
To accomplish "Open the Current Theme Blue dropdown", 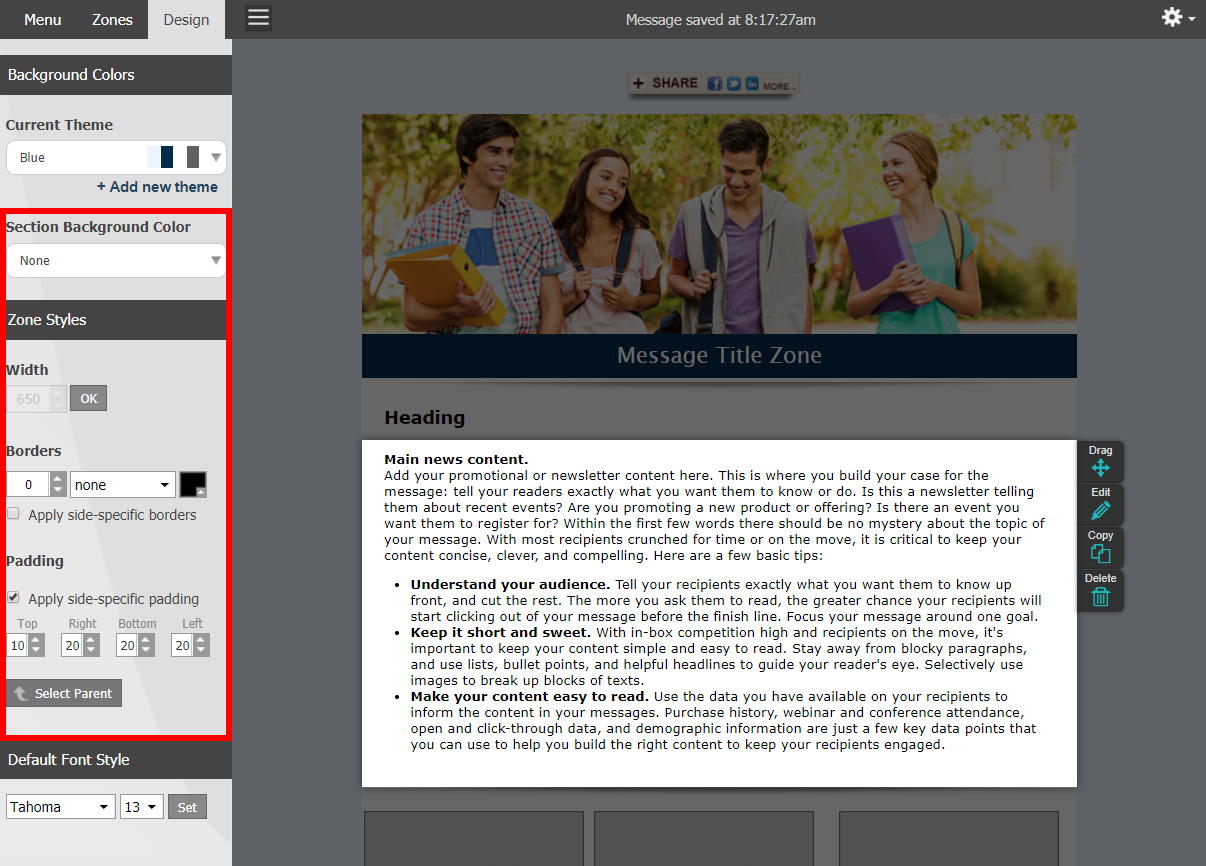I will pos(116,157).
